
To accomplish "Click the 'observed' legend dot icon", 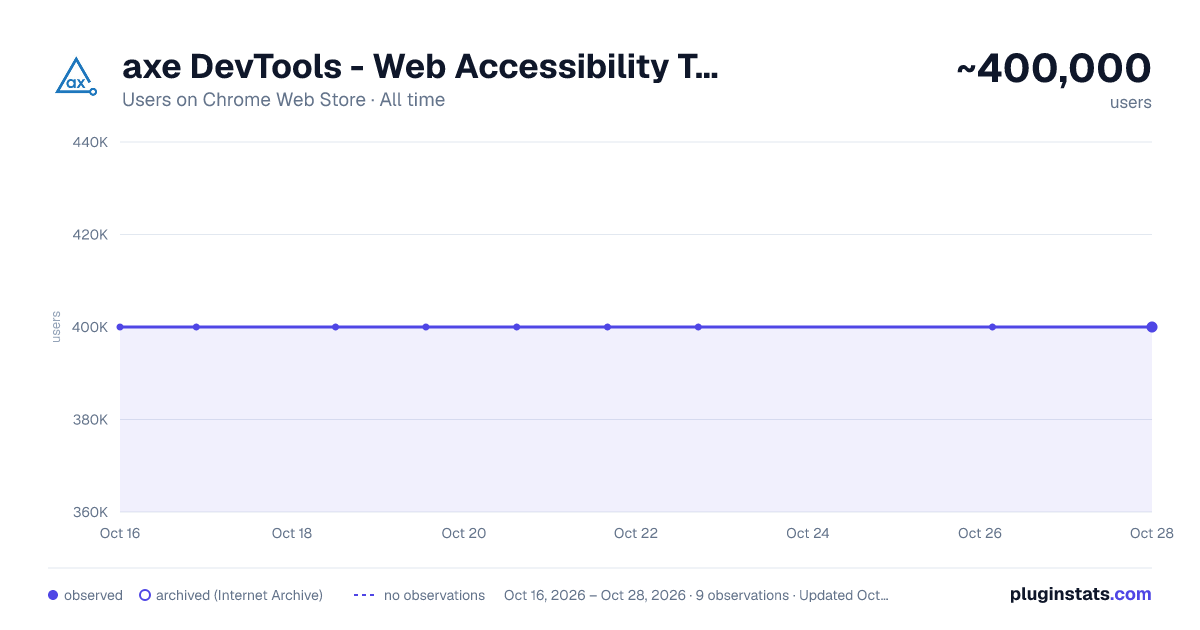I will (x=53, y=595).
